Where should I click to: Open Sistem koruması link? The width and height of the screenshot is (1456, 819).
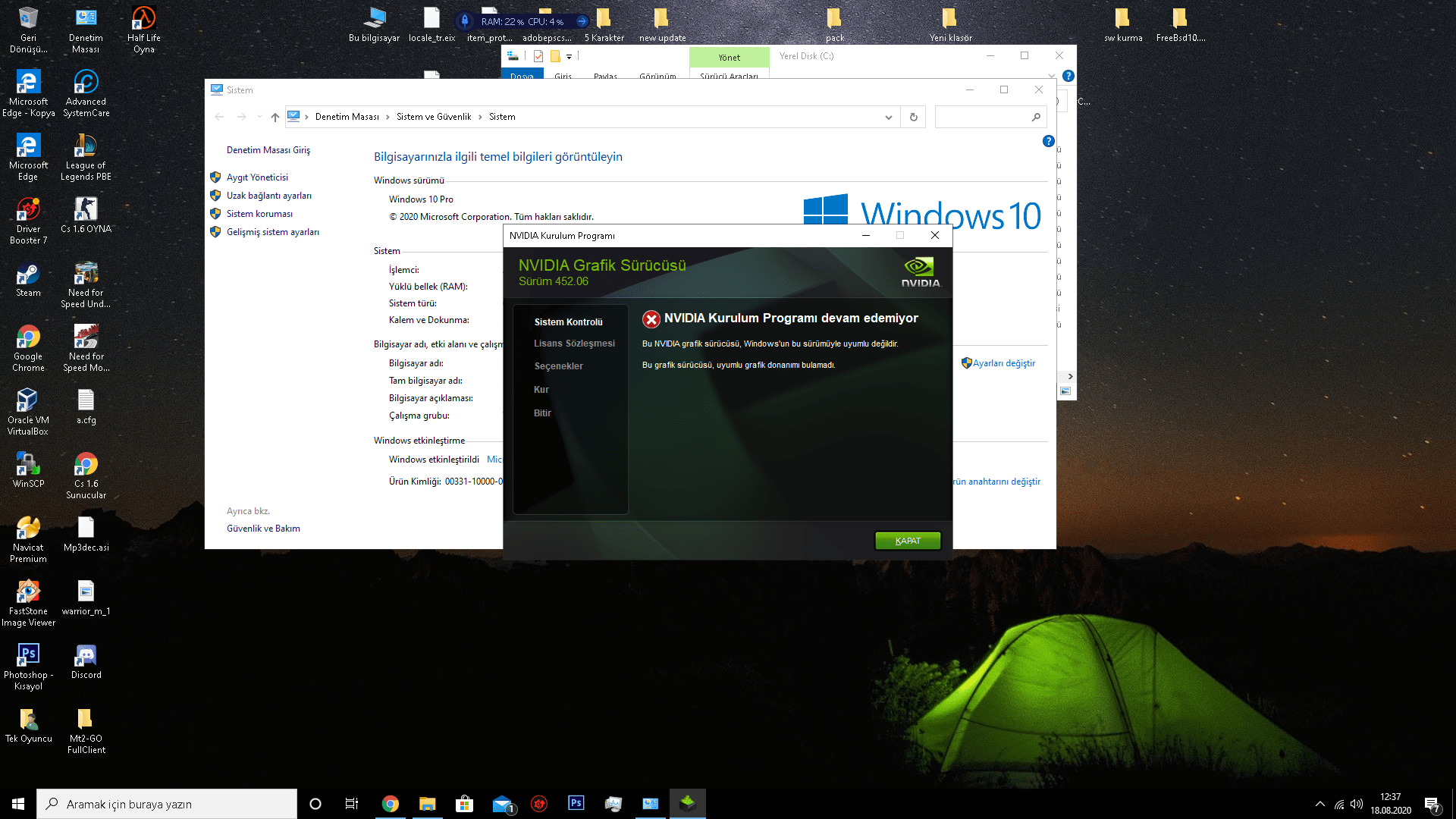click(259, 214)
